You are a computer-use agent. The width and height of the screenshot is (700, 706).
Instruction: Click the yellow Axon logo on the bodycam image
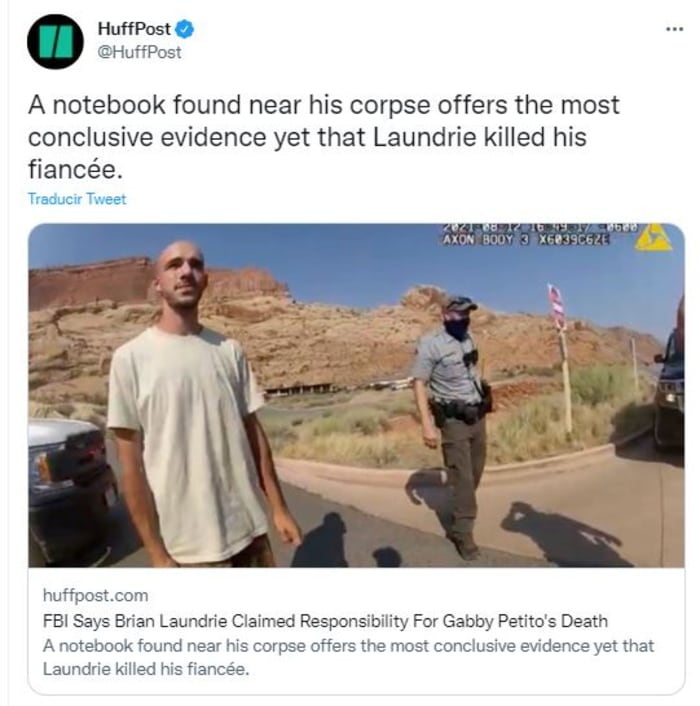653,237
